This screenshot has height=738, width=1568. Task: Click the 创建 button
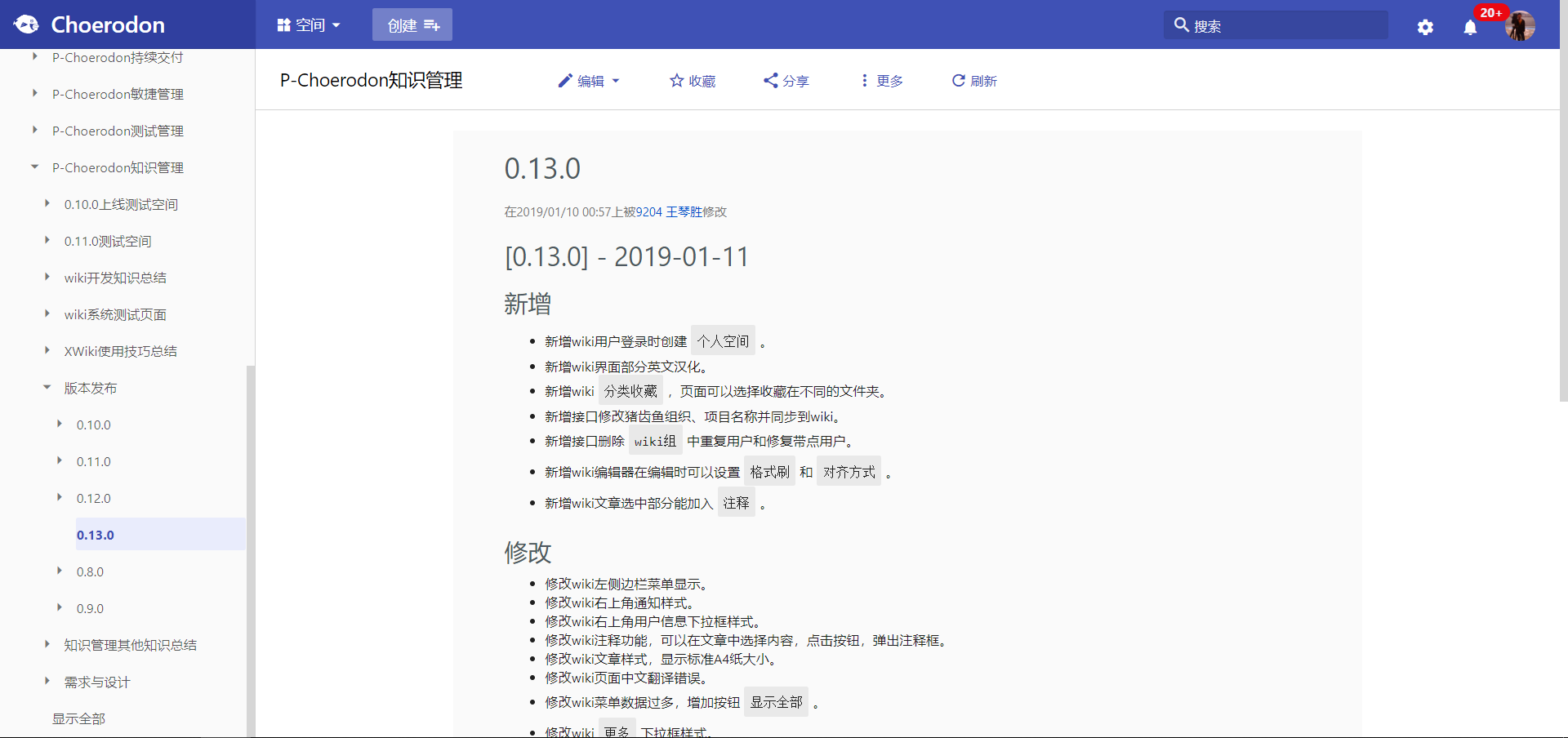point(412,24)
